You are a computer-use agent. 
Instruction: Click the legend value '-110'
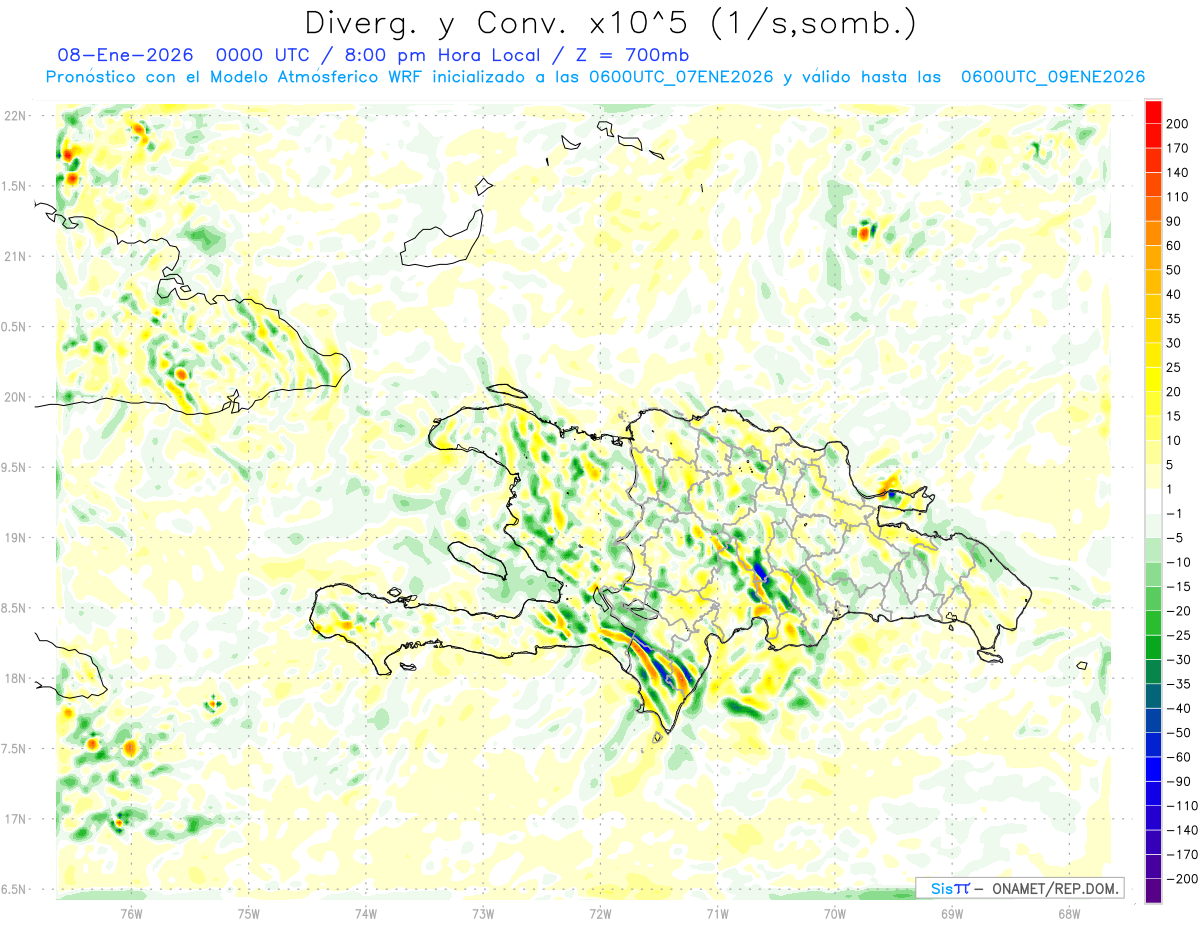pyautogui.click(x=1182, y=806)
